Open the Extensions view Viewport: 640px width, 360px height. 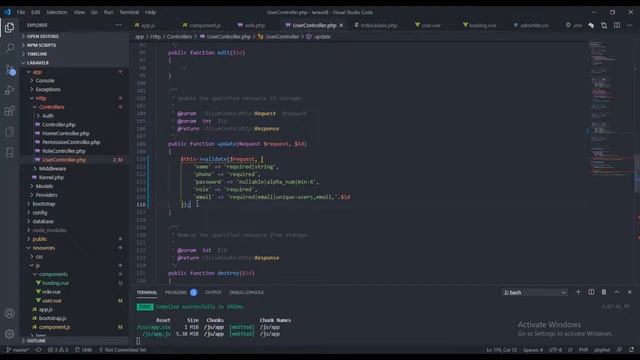pyautogui.click(x=9, y=111)
